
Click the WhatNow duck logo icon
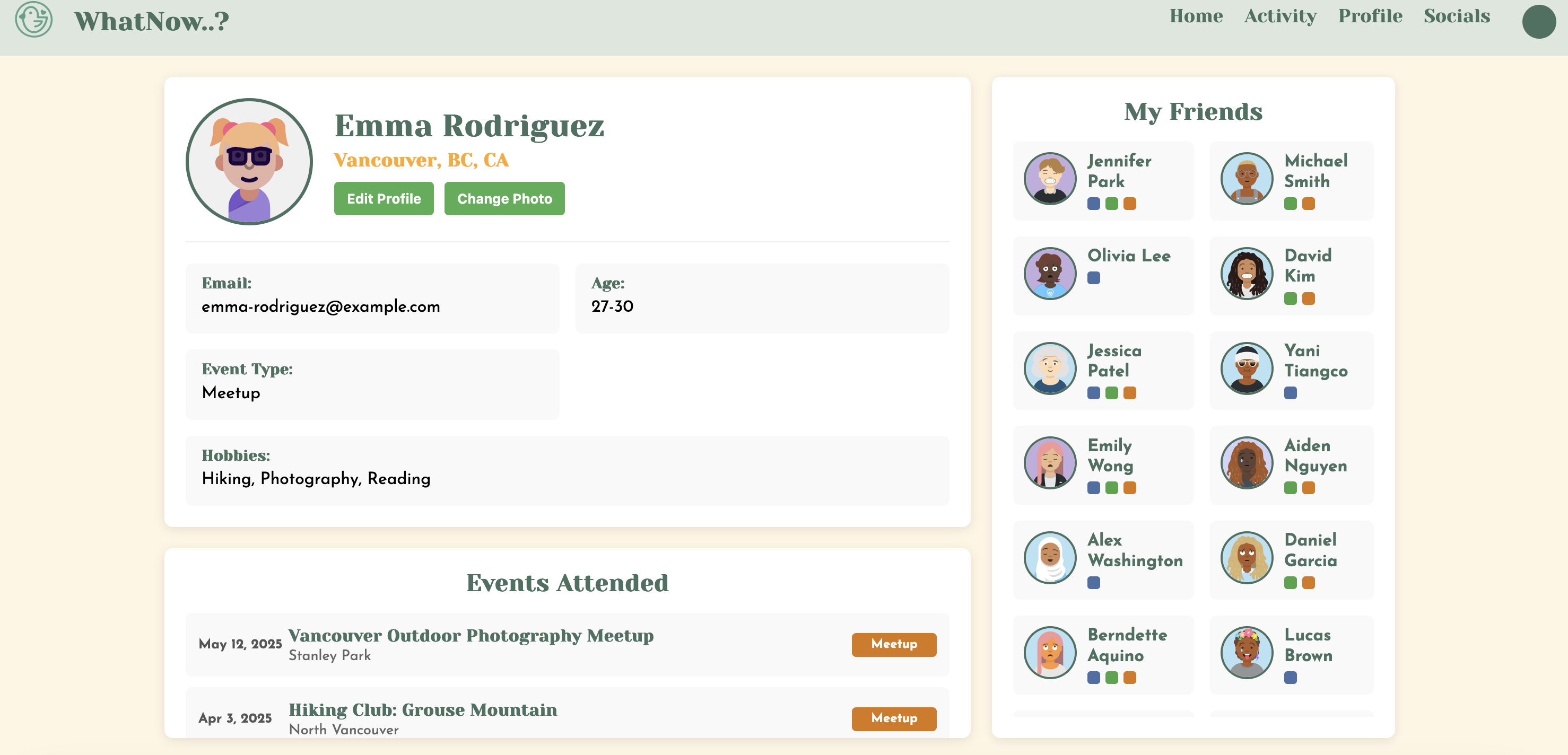pyautogui.click(x=33, y=20)
